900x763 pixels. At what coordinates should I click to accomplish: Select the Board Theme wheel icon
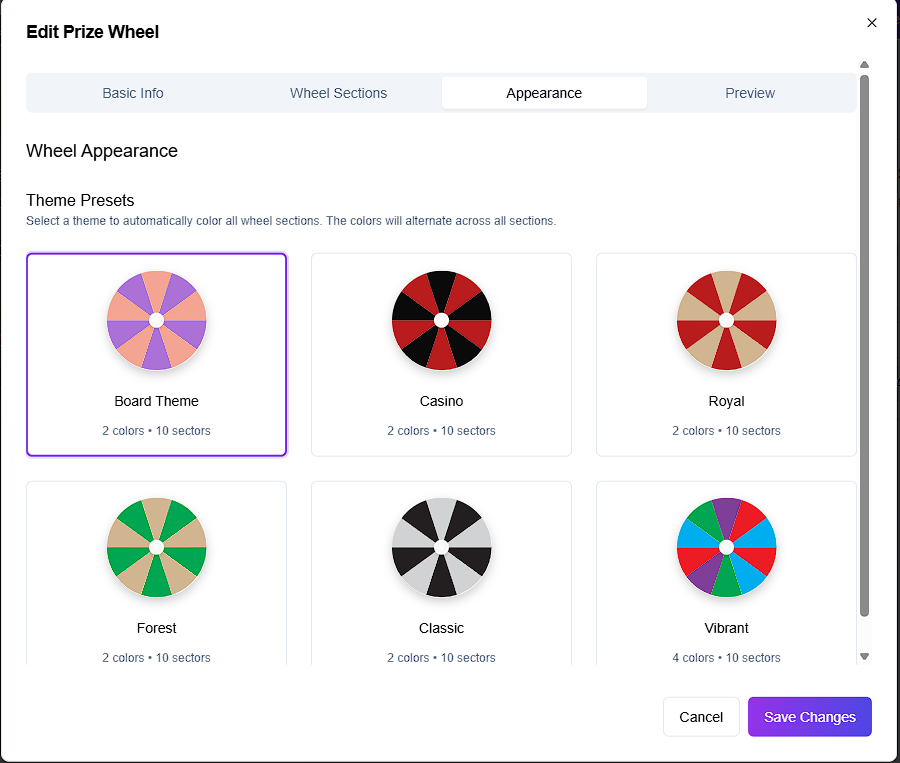pyautogui.click(x=156, y=320)
